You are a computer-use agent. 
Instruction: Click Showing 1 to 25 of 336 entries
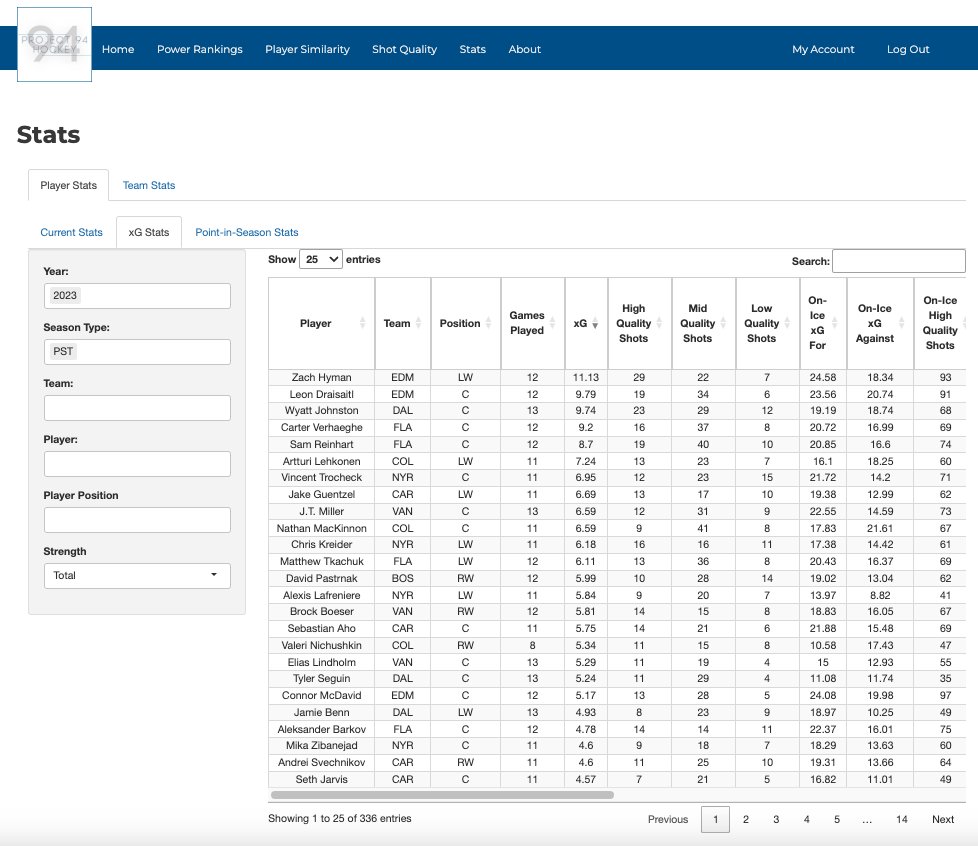(x=339, y=818)
